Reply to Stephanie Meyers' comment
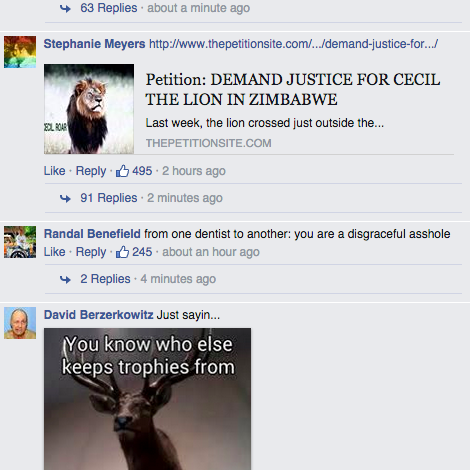 coord(91,171)
